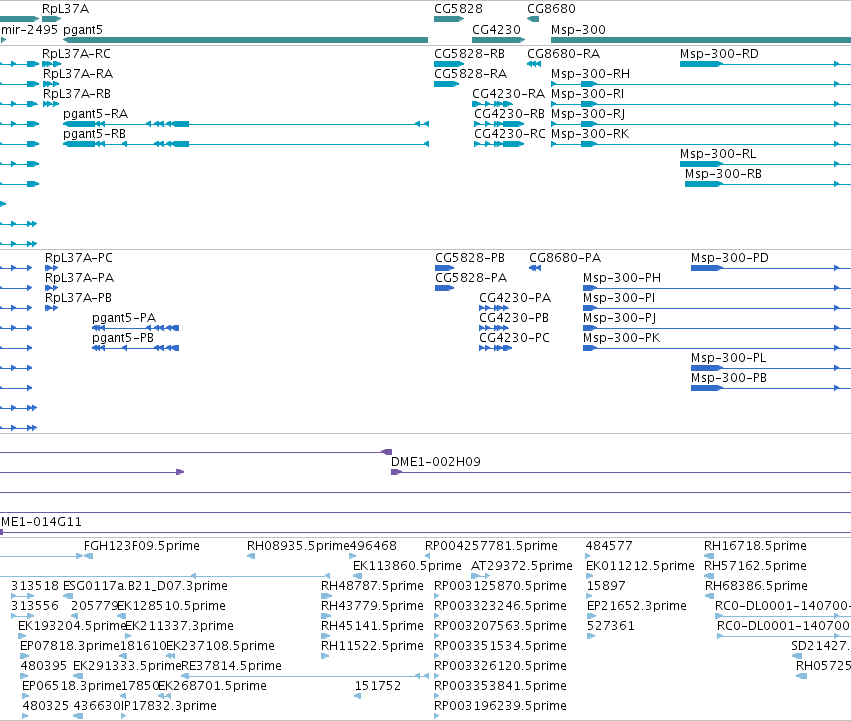Click the Msp-300-RD transcript label
851x721 pixels.
(x=719, y=54)
